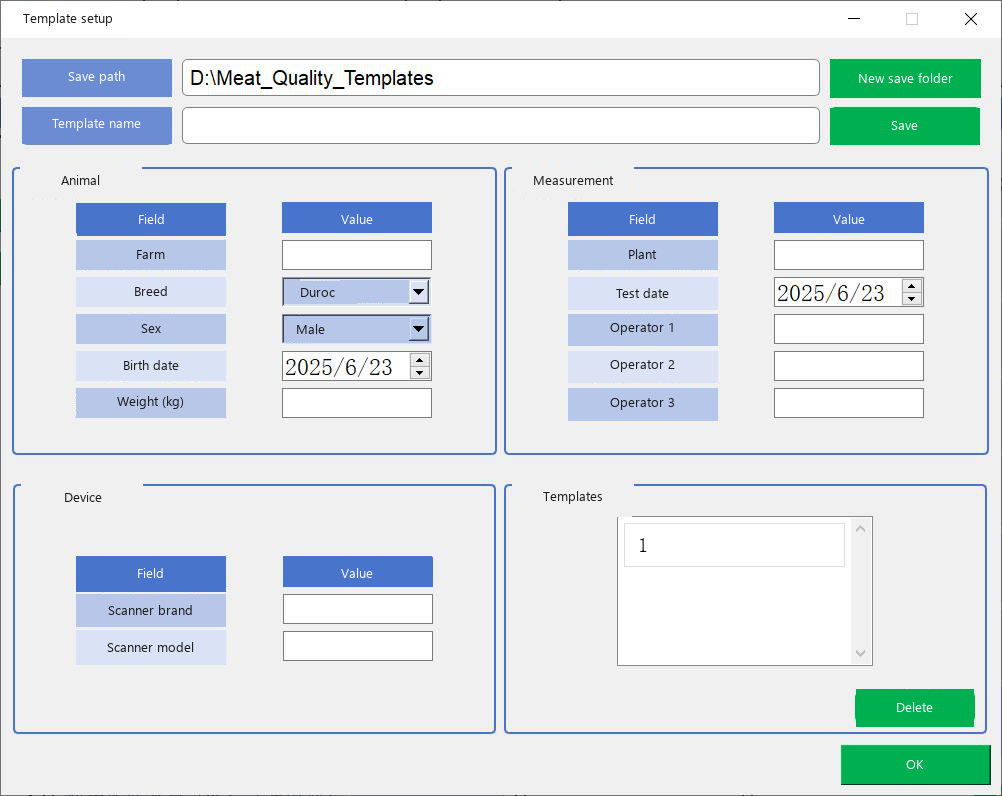Click the Scanner brand field label
The width and height of the screenshot is (1002, 796).
pos(151,610)
